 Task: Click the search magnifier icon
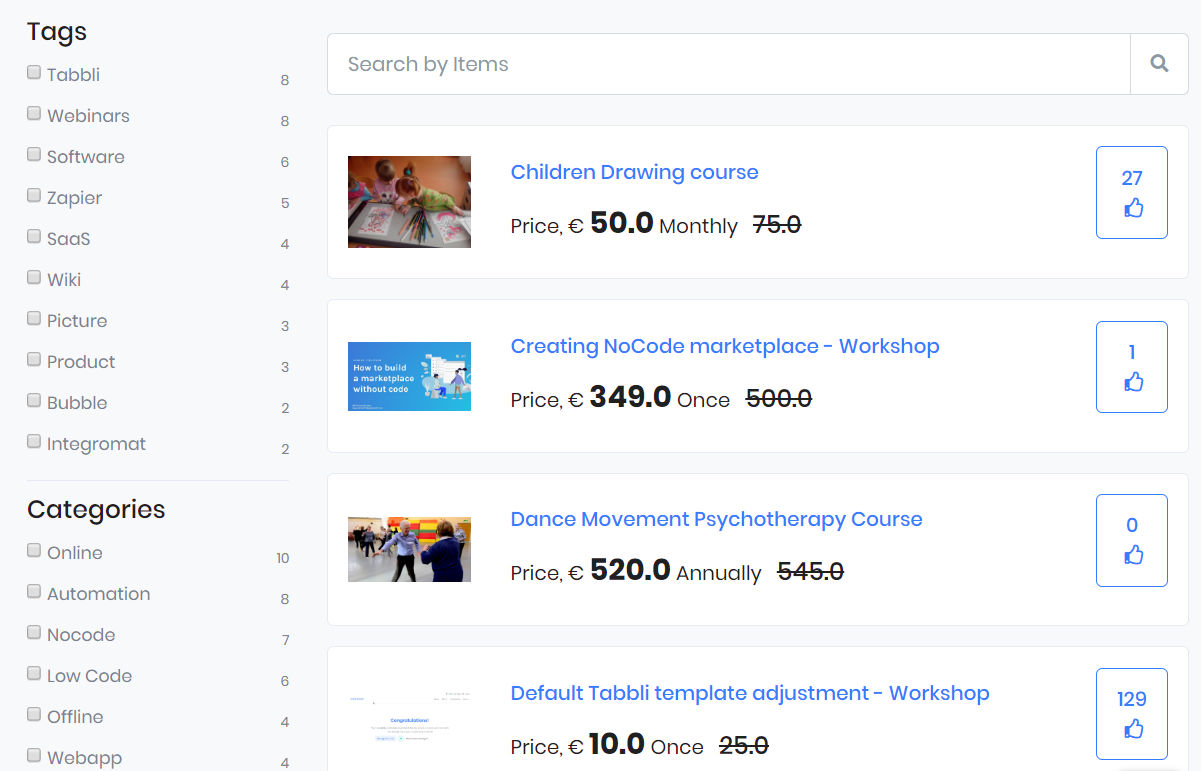tap(1159, 64)
